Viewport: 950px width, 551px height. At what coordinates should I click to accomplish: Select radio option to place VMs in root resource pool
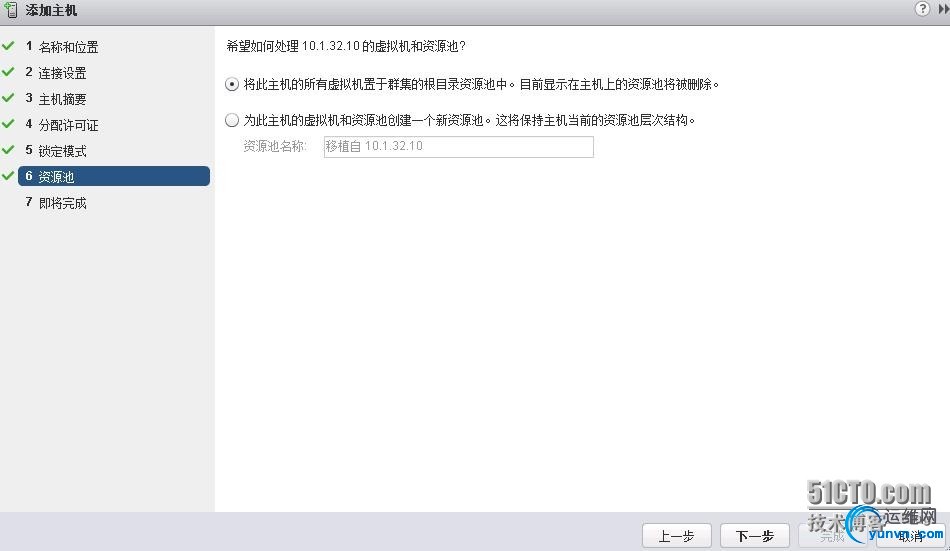[x=231, y=84]
